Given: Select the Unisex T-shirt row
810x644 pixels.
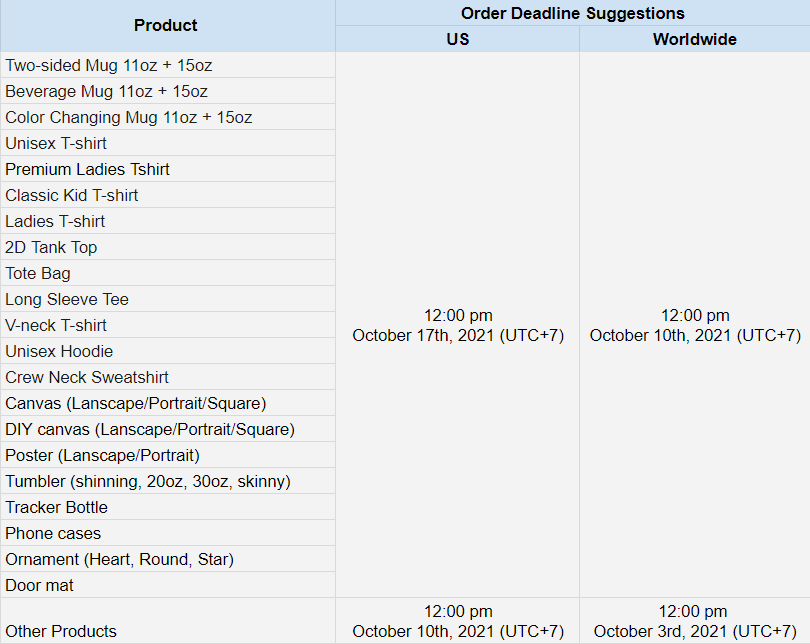Looking at the screenshot, I should [x=56, y=143].
